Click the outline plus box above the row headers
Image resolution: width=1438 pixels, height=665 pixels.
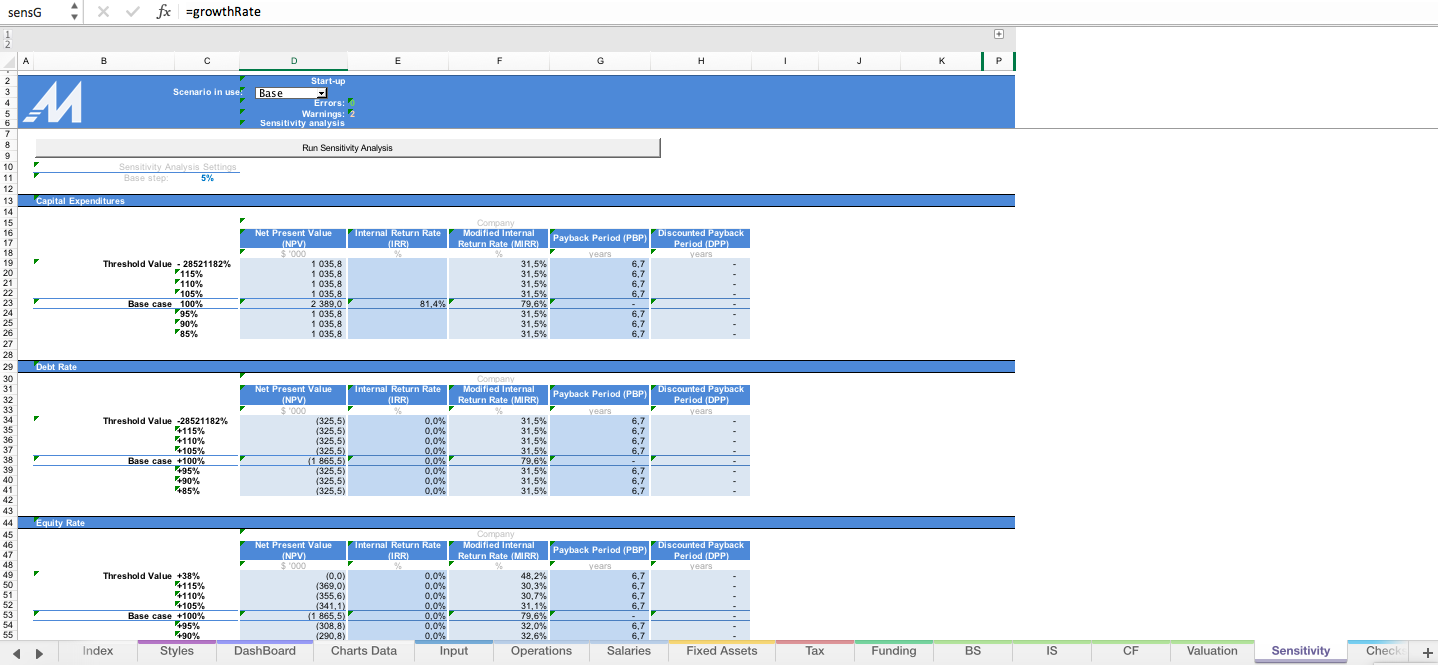[998, 33]
